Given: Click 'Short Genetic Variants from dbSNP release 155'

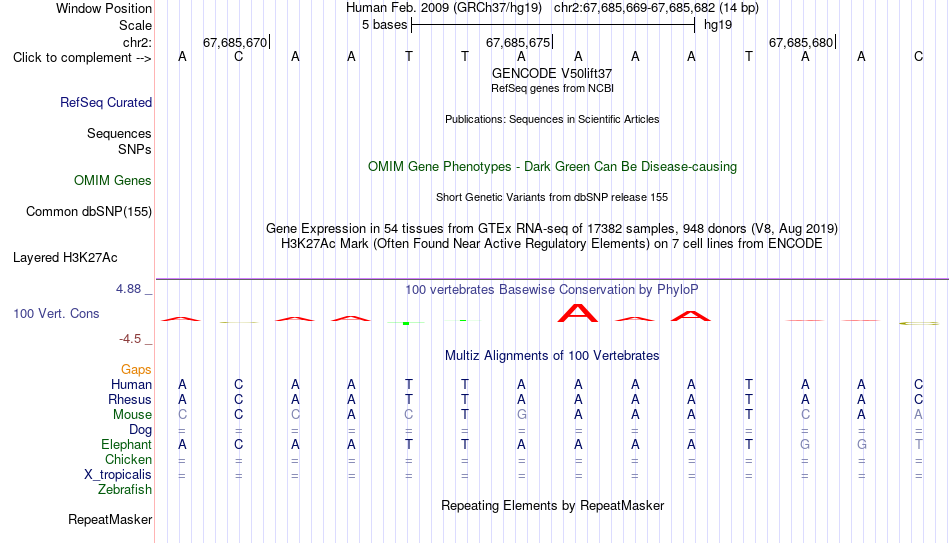Looking at the screenshot, I should 552,197.
